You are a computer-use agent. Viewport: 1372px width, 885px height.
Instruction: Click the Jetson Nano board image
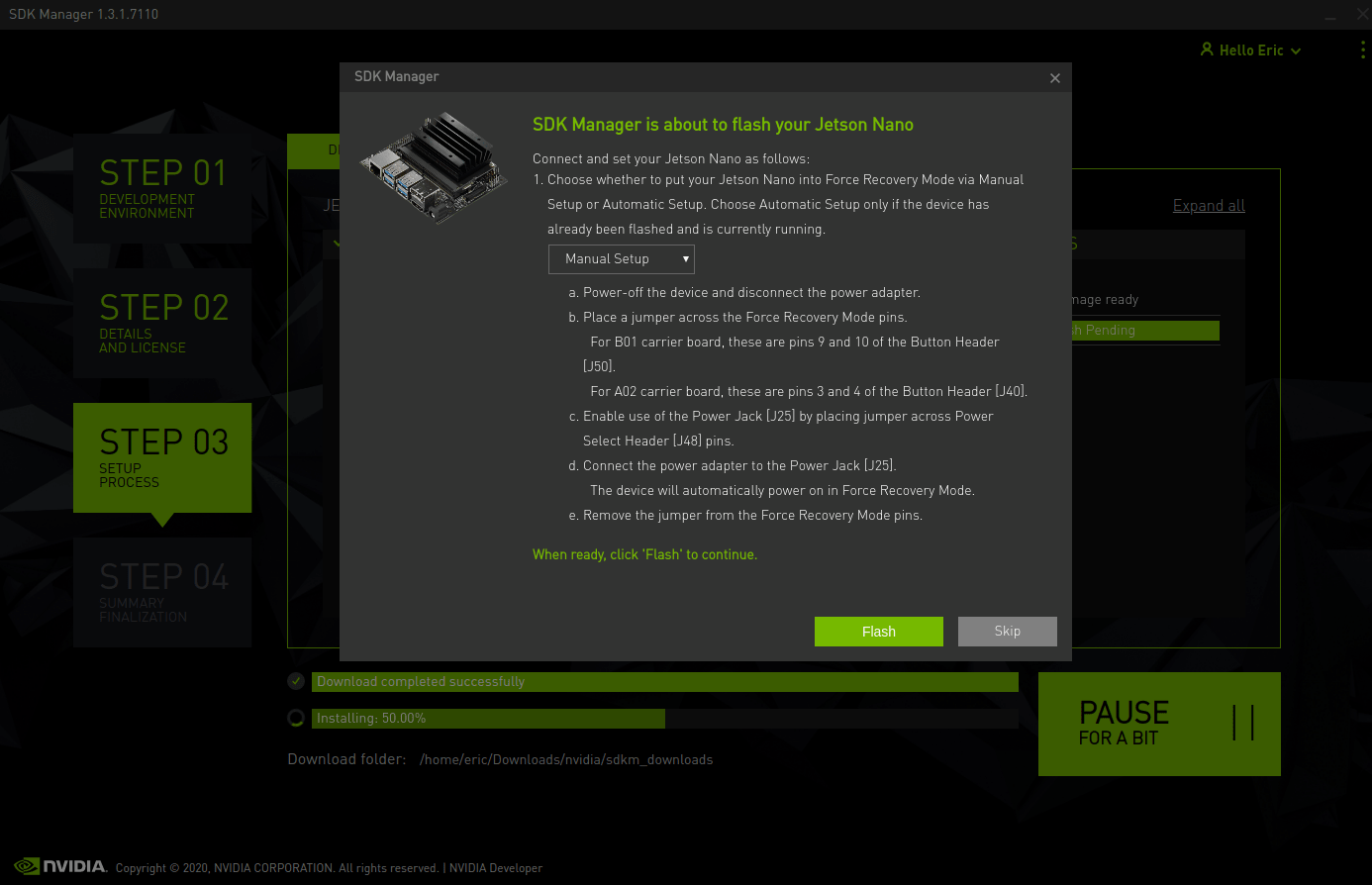pyautogui.click(x=435, y=166)
